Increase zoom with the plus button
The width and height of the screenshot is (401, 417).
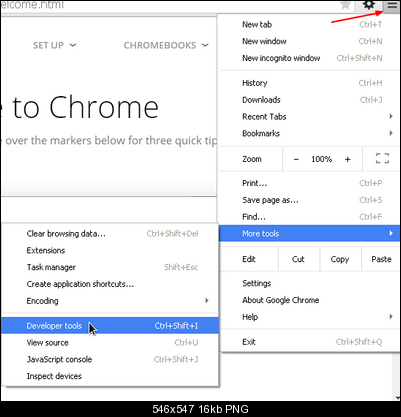[x=348, y=159]
